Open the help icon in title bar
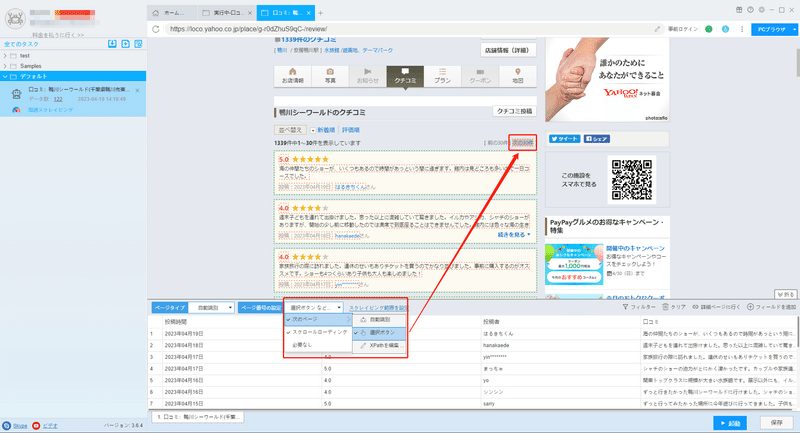Image resolution: width=800 pixels, height=433 pixels. (x=751, y=10)
